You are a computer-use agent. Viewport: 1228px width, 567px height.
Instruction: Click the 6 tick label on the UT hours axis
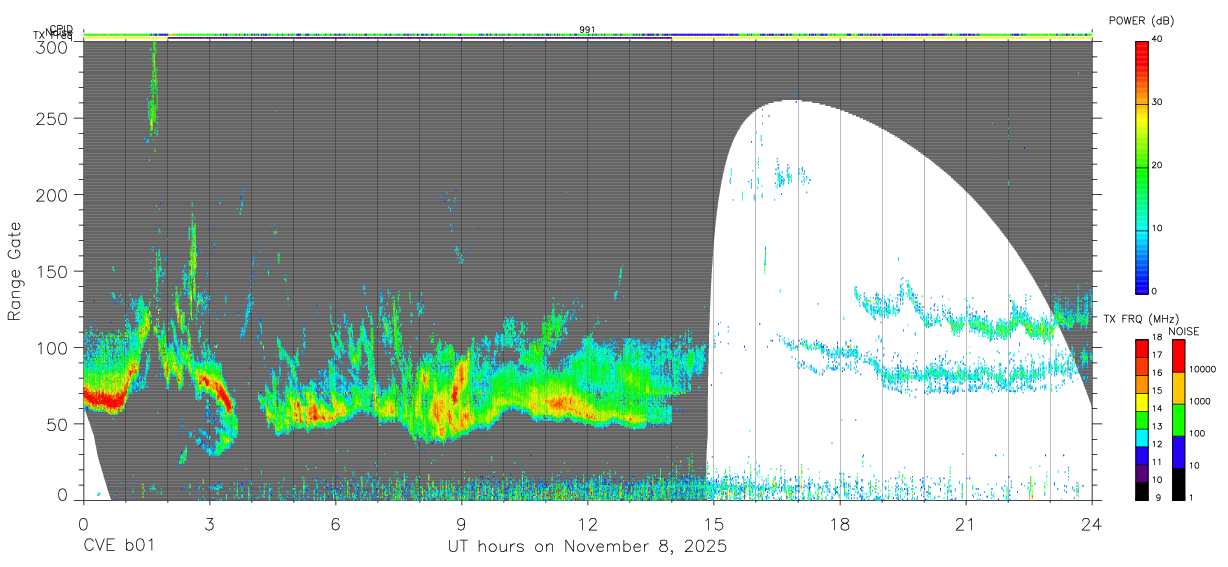(x=335, y=524)
